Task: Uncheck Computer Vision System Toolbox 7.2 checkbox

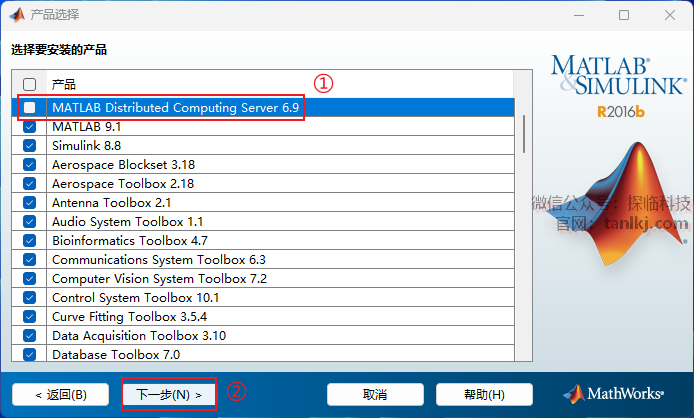Action: pos(29,279)
